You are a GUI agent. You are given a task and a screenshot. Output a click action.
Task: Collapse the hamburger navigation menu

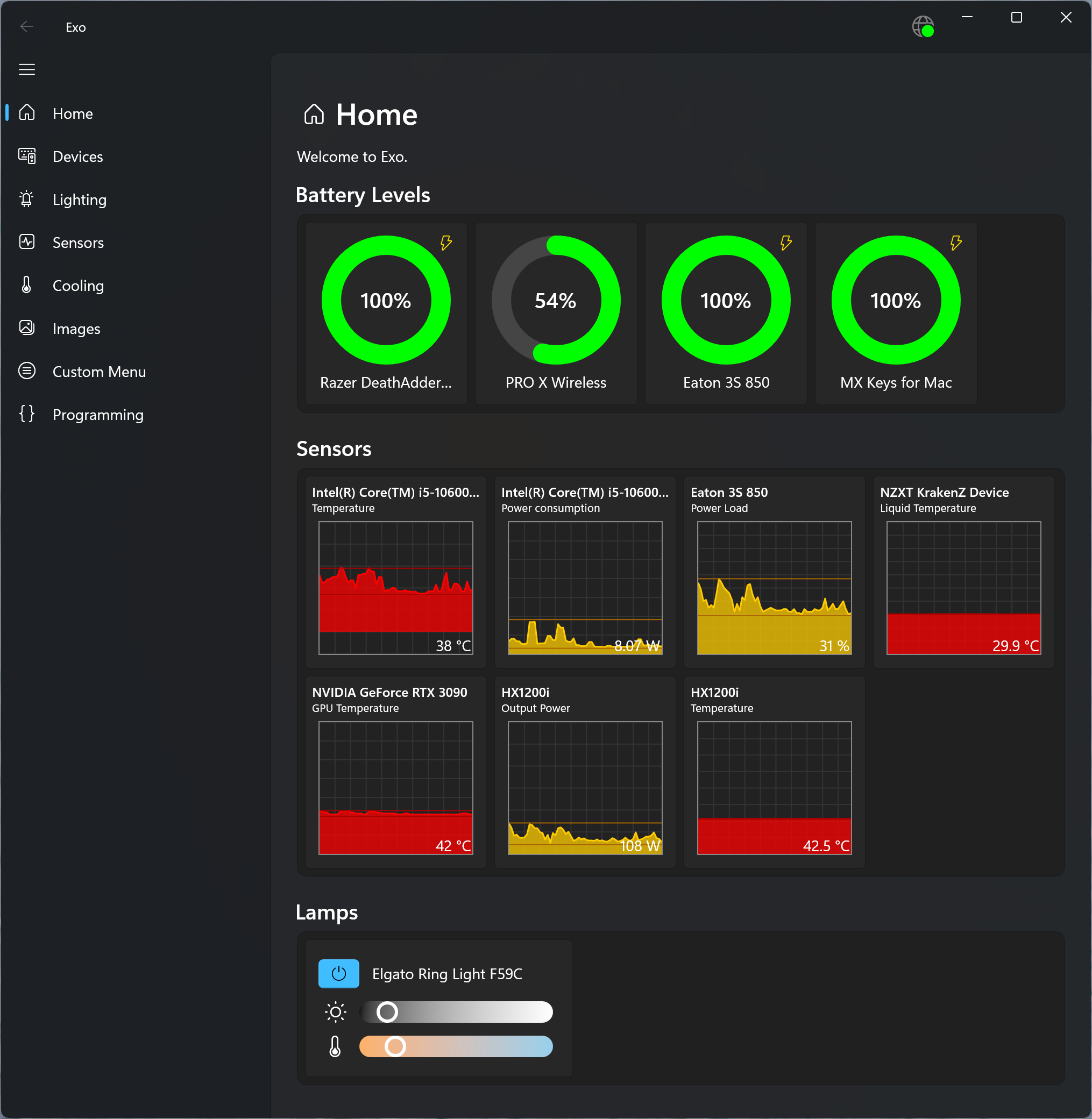(x=27, y=69)
